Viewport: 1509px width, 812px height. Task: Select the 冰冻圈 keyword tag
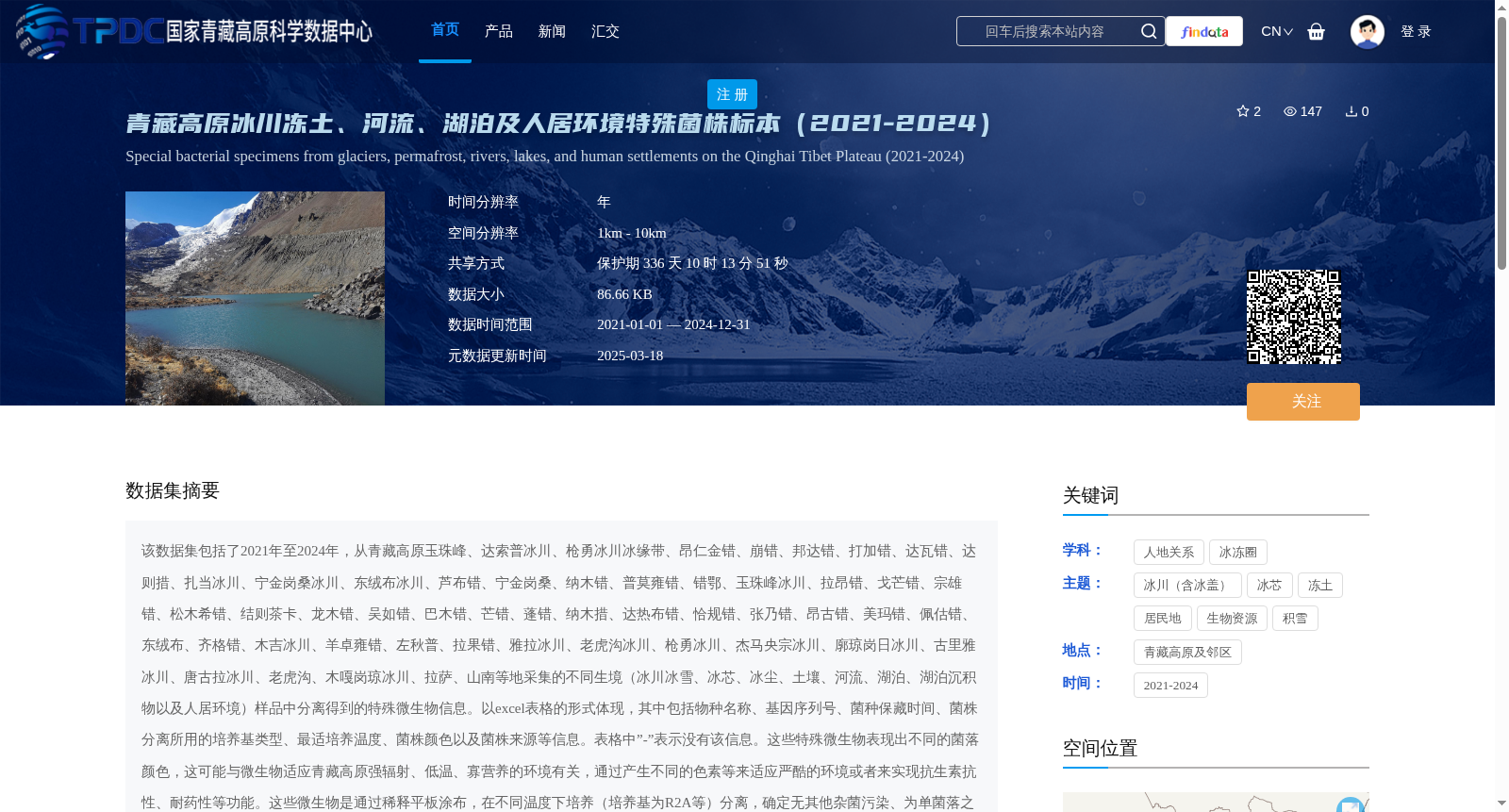1238,552
